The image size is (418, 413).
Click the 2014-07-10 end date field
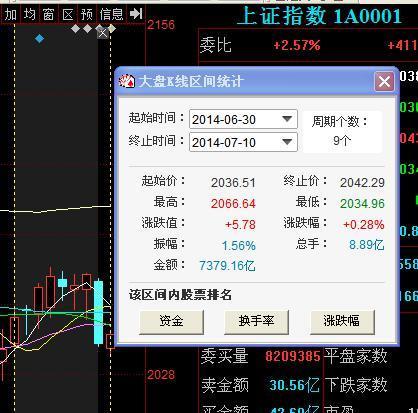coord(243,142)
